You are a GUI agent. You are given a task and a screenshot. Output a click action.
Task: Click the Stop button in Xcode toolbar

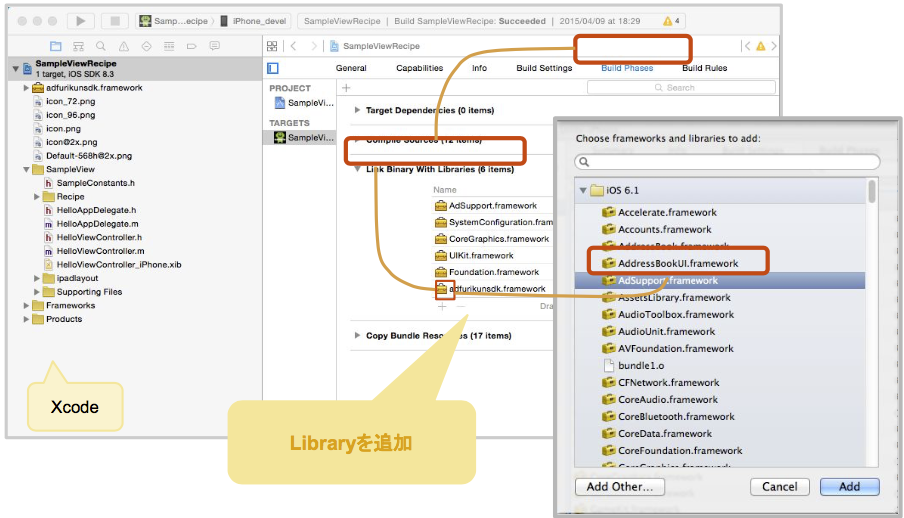coord(115,21)
